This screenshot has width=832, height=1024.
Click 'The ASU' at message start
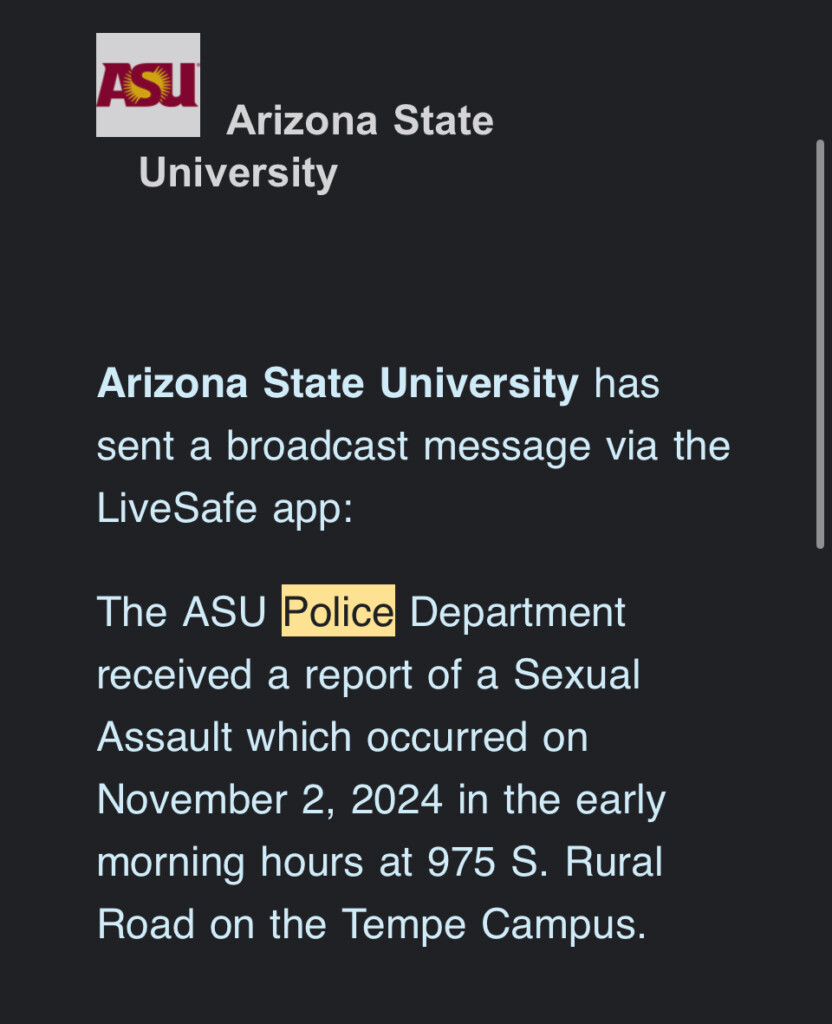(182, 613)
